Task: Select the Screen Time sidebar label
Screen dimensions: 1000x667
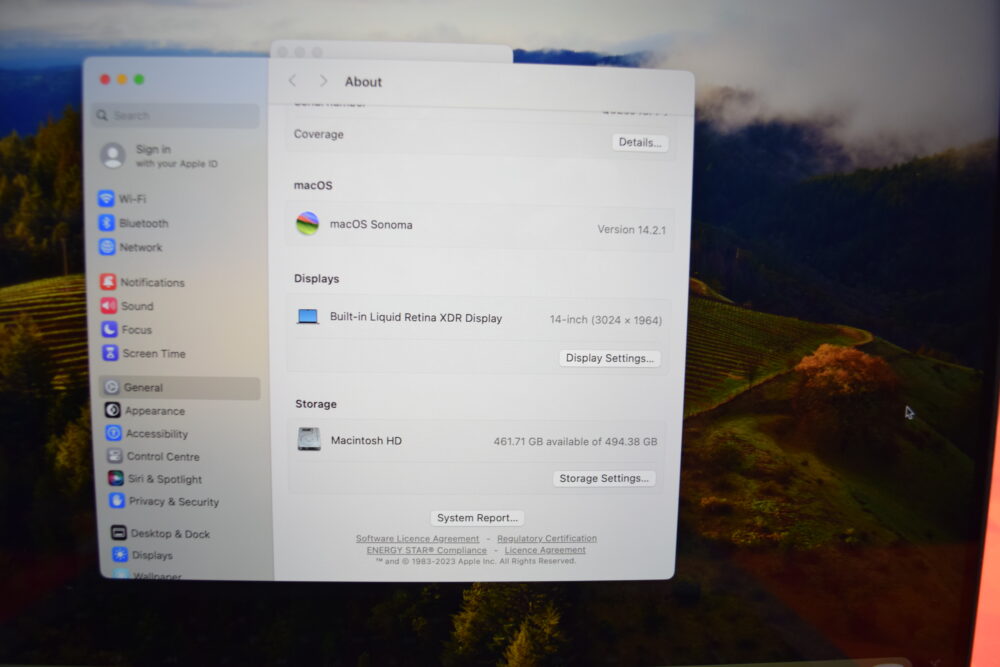Action: coord(154,354)
